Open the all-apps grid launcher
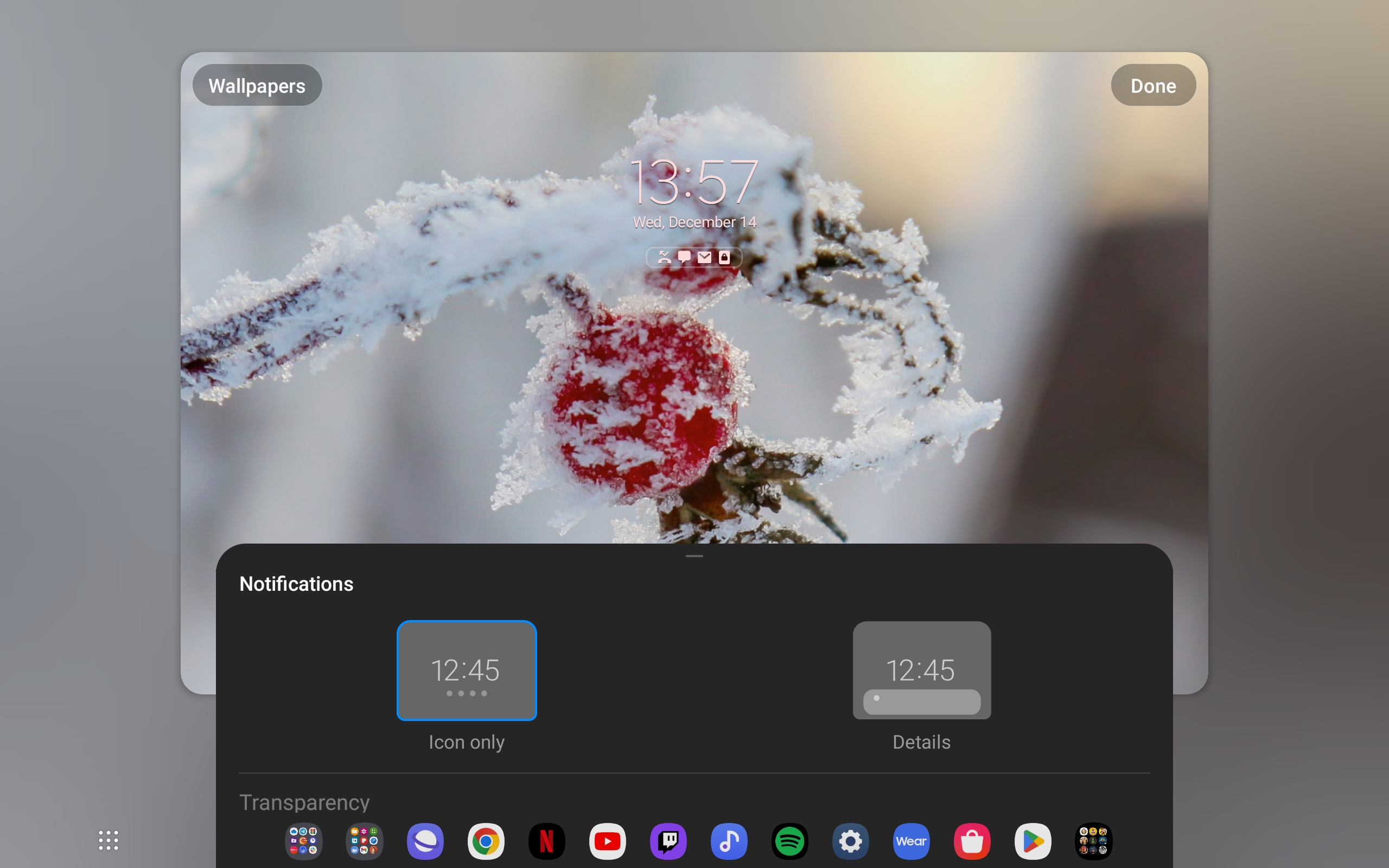Viewport: 1389px width, 868px height. pyautogui.click(x=109, y=840)
